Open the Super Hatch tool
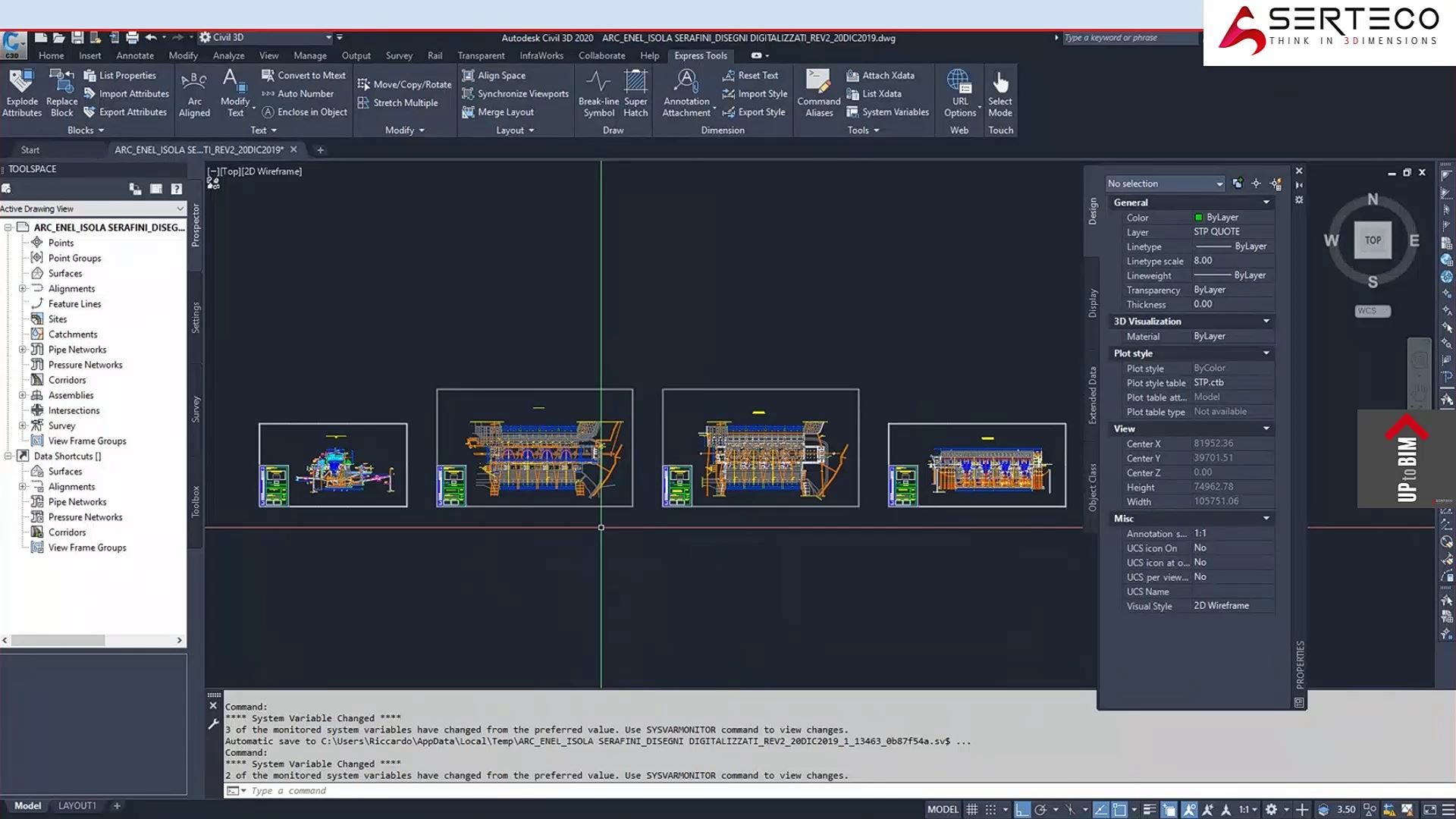Image resolution: width=1456 pixels, height=819 pixels. click(x=635, y=93)
